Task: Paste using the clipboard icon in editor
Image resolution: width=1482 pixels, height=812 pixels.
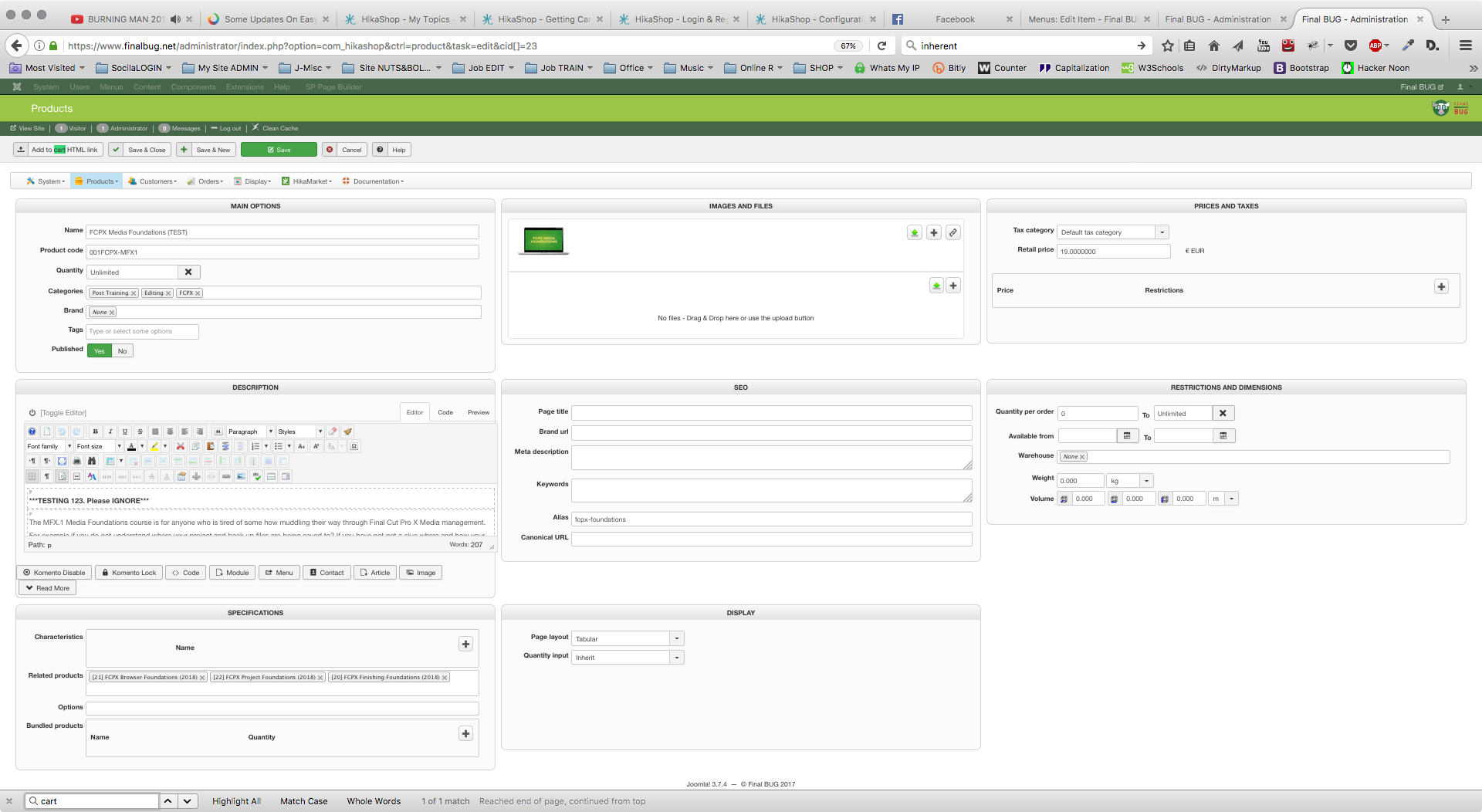Action: point(211,446)
